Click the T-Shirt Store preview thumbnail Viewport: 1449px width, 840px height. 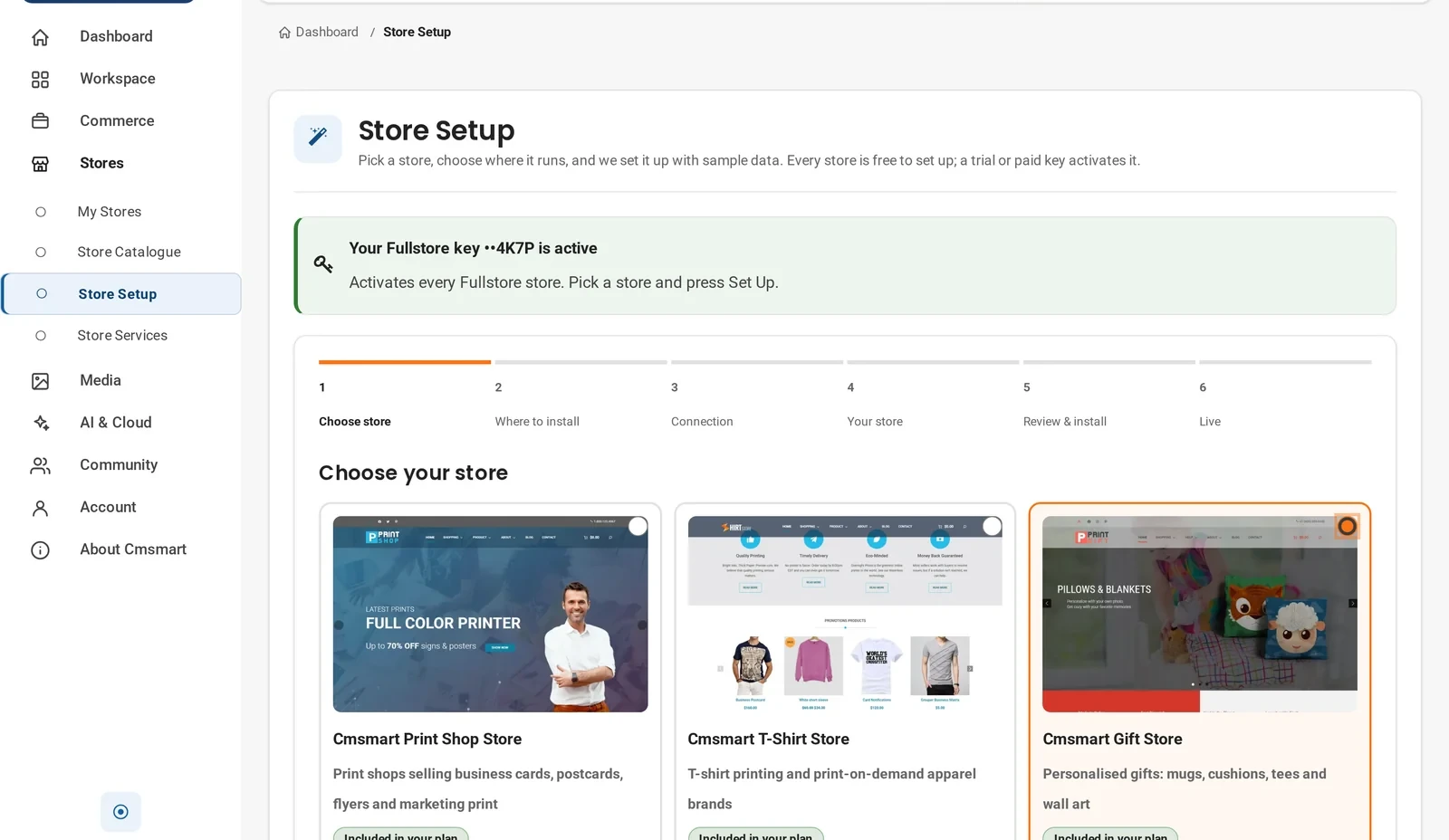click(845, 615)
